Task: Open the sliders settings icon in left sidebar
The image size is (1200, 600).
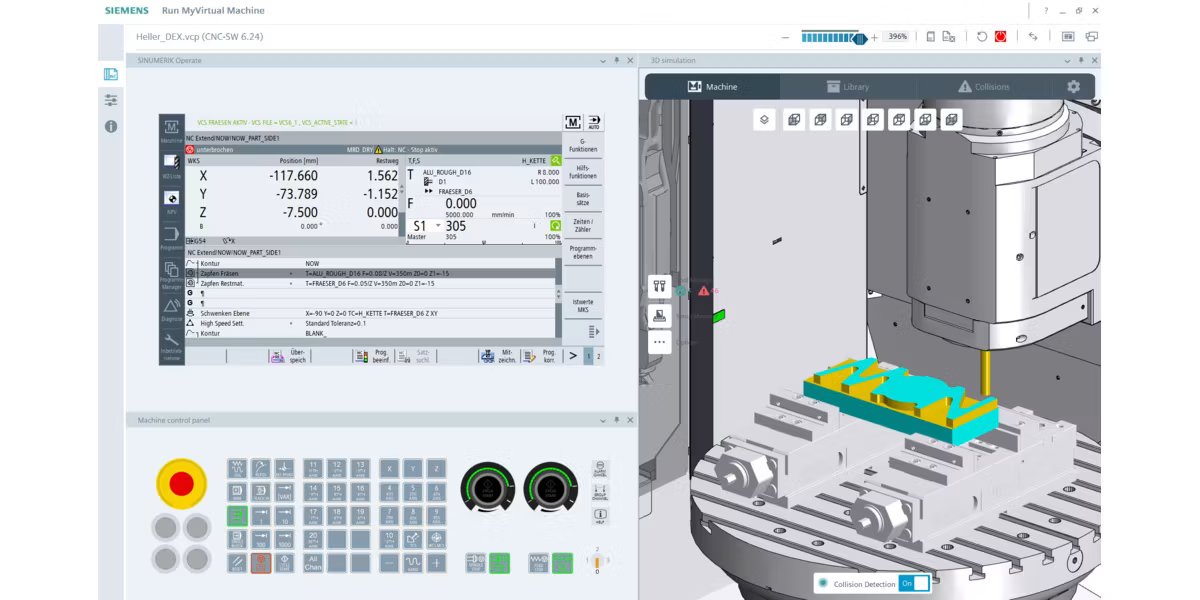Action: pos(111,100)
